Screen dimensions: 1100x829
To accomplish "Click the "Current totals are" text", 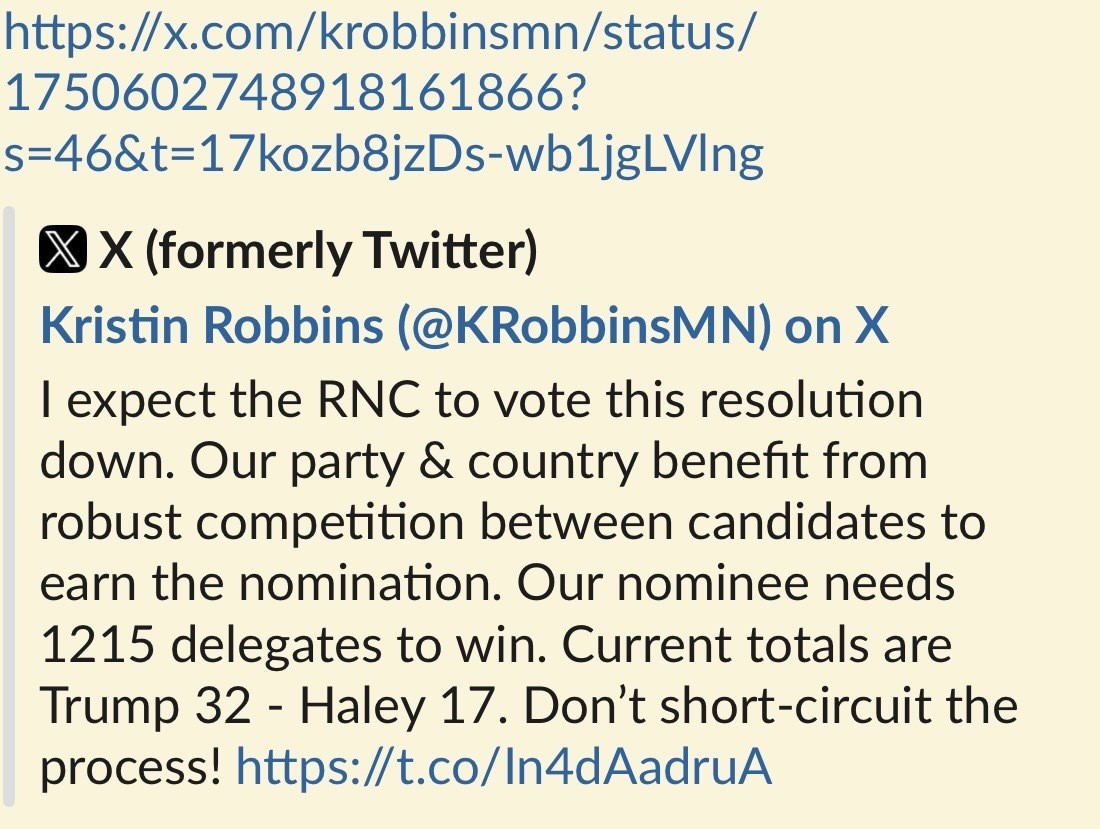I will coord(756,647).
